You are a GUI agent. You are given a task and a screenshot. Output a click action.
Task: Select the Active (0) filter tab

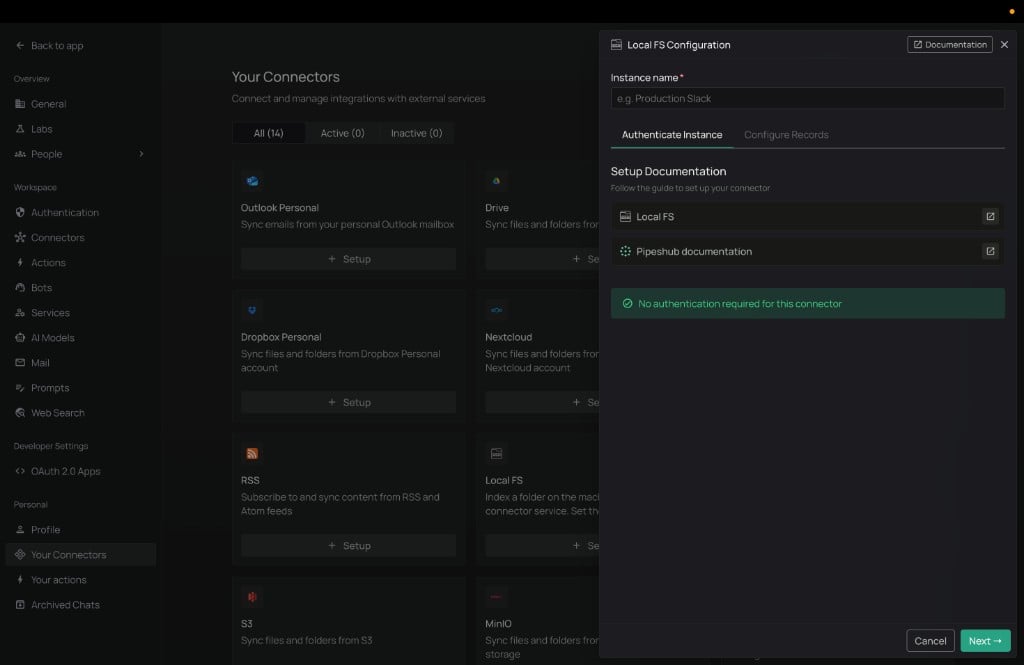tap(342, 133)
